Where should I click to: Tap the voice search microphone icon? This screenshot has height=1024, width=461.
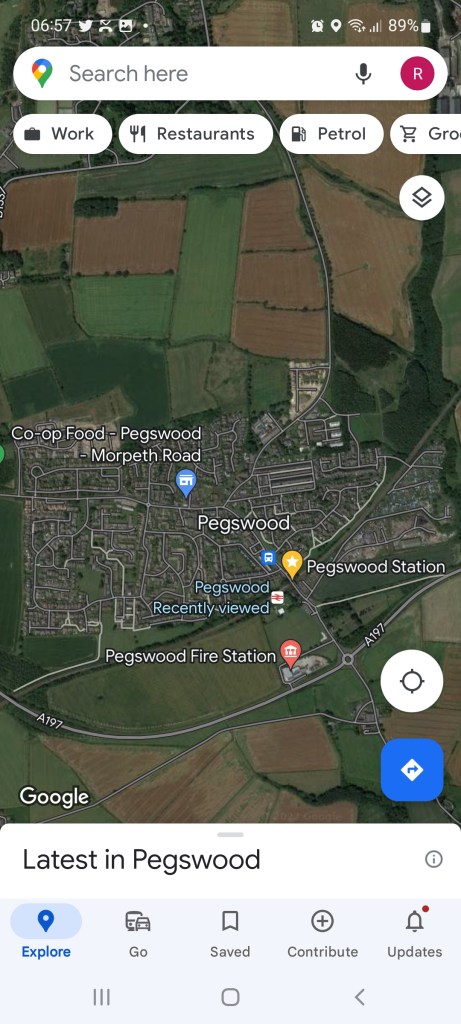363,74
